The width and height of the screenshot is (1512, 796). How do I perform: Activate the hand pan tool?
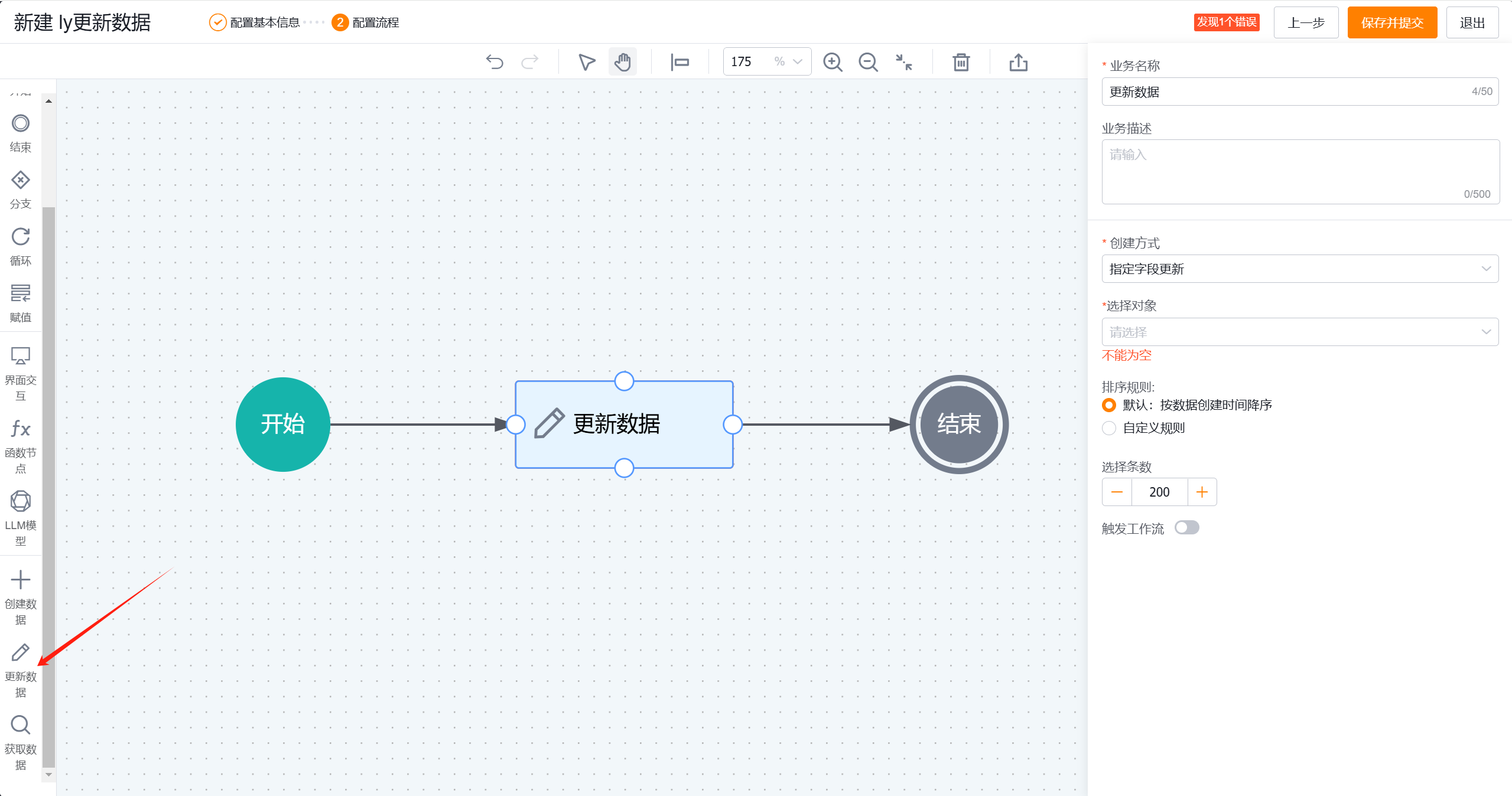pyautogui.click(x=622, y=62)
